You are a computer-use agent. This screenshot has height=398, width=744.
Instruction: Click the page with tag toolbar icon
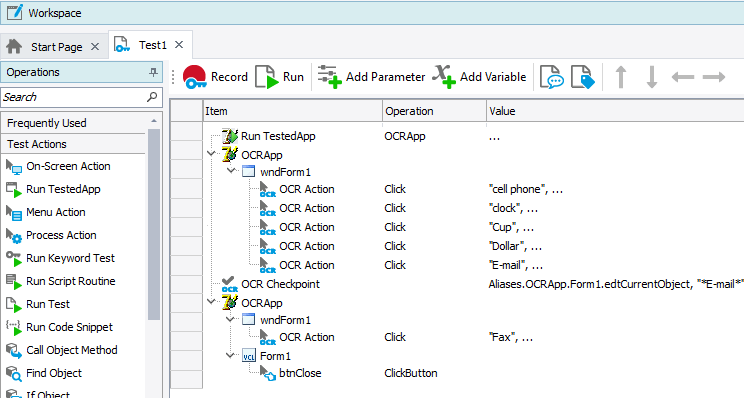(x=583, y=77)
